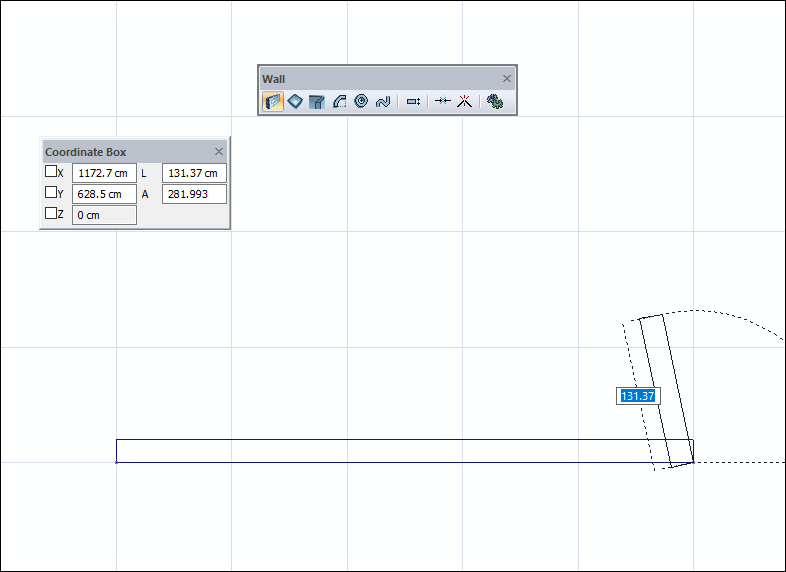Close the Wall toolbar
The width and height of the screenshot is (786, 572).
[507, 79]
